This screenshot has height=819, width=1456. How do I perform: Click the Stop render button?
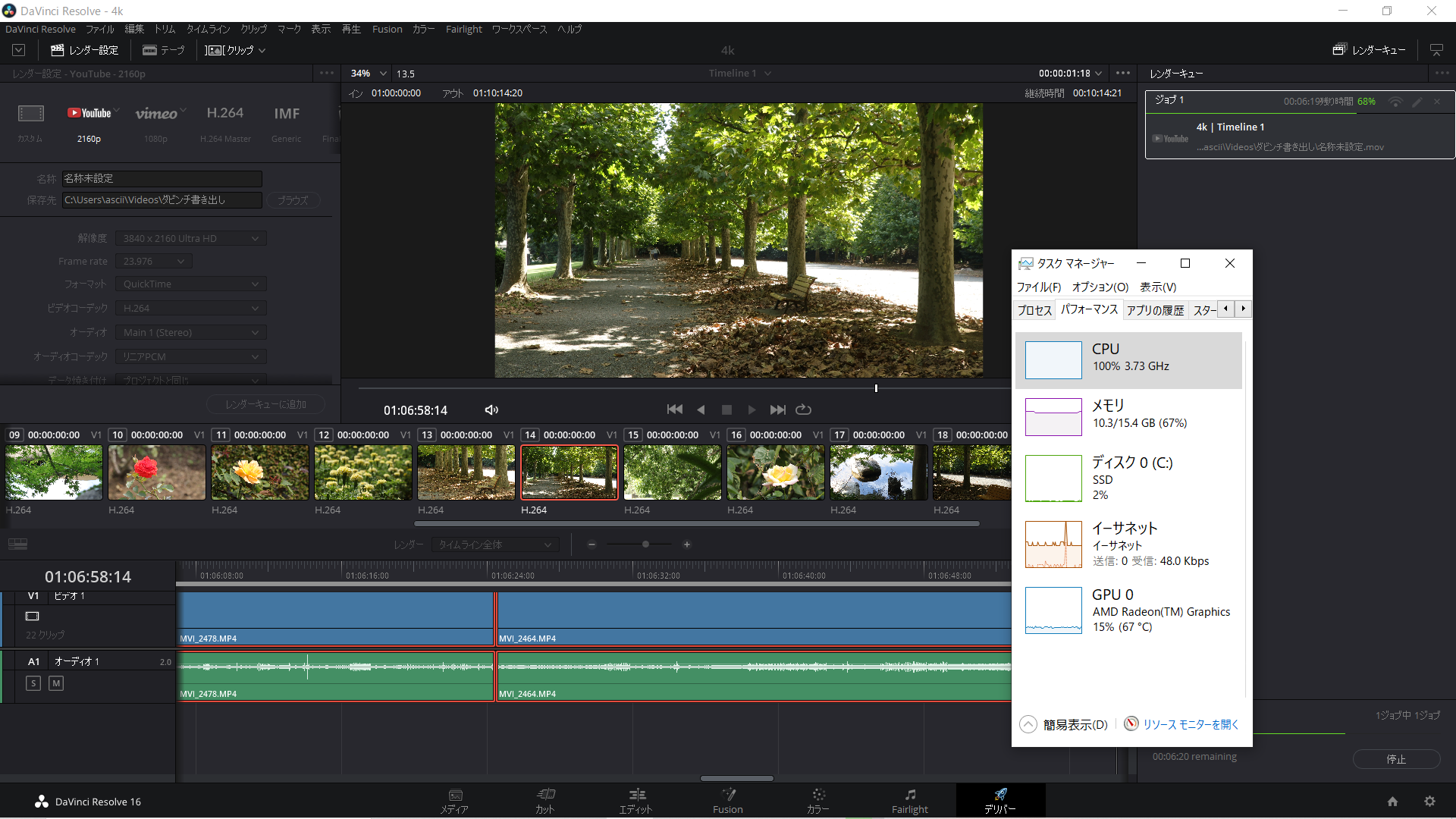pyautogui.click(x=1396, y=759)
